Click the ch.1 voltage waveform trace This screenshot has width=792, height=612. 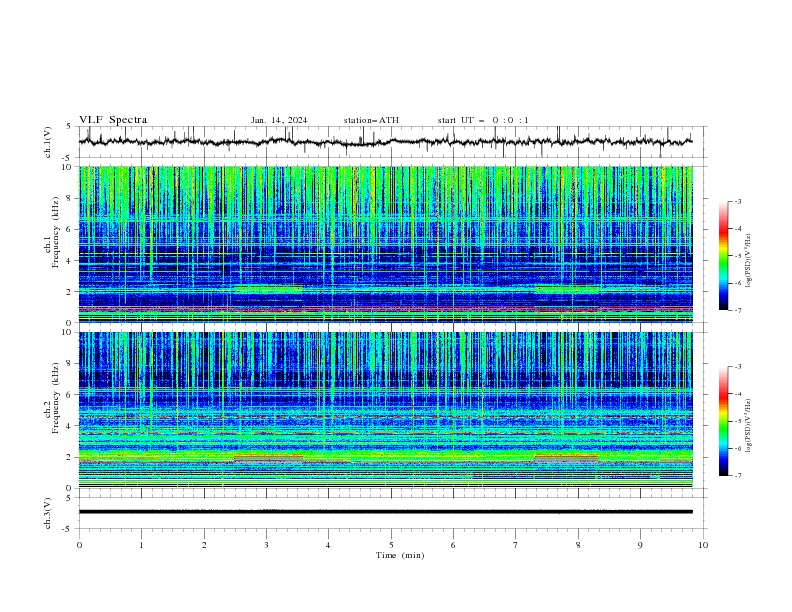[385, 142]
